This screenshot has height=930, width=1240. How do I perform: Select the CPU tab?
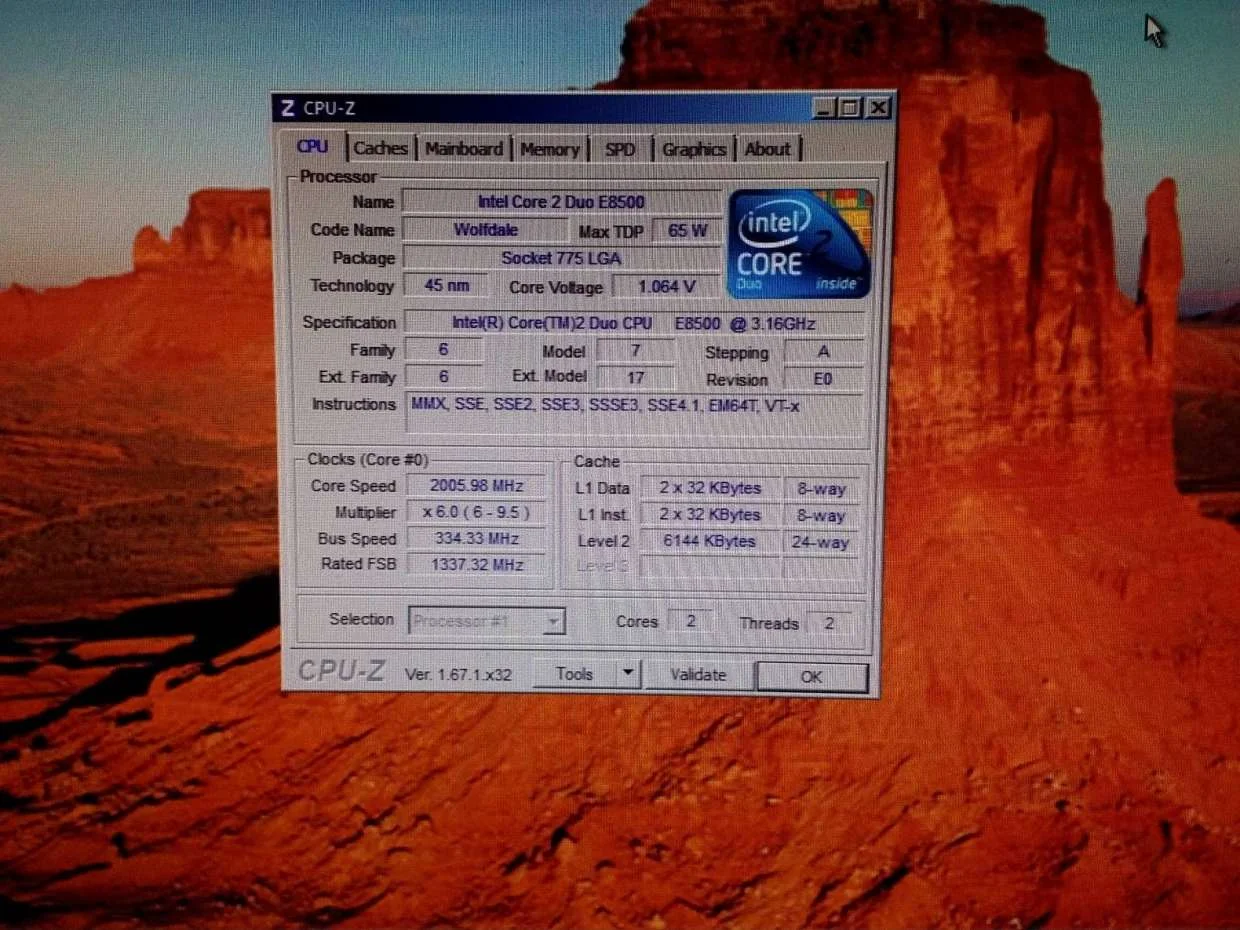pyautogui.click(x=312, y=146)
